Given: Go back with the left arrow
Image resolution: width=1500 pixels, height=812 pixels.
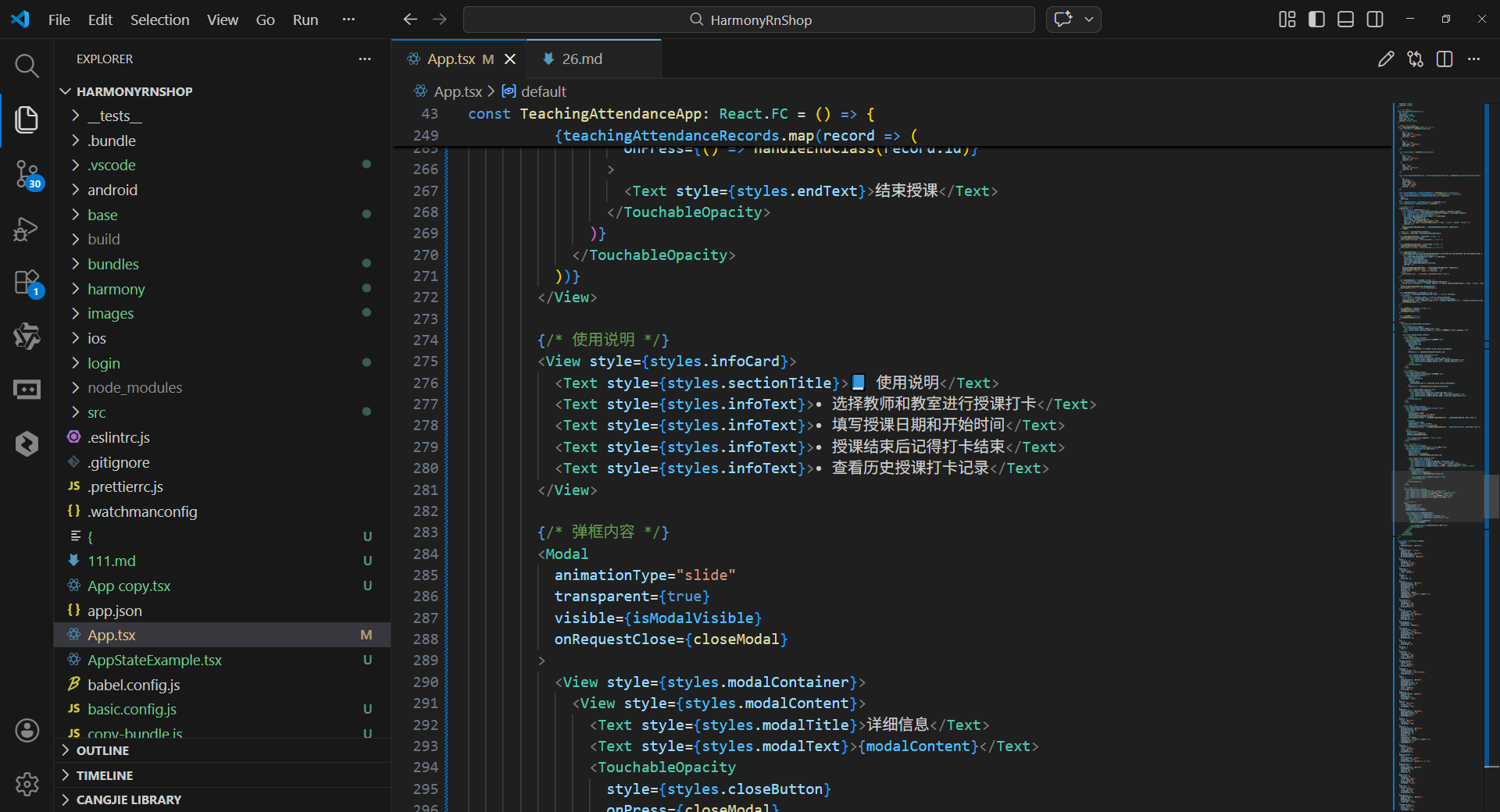Looking at the screenshot, I should point(410,20).
